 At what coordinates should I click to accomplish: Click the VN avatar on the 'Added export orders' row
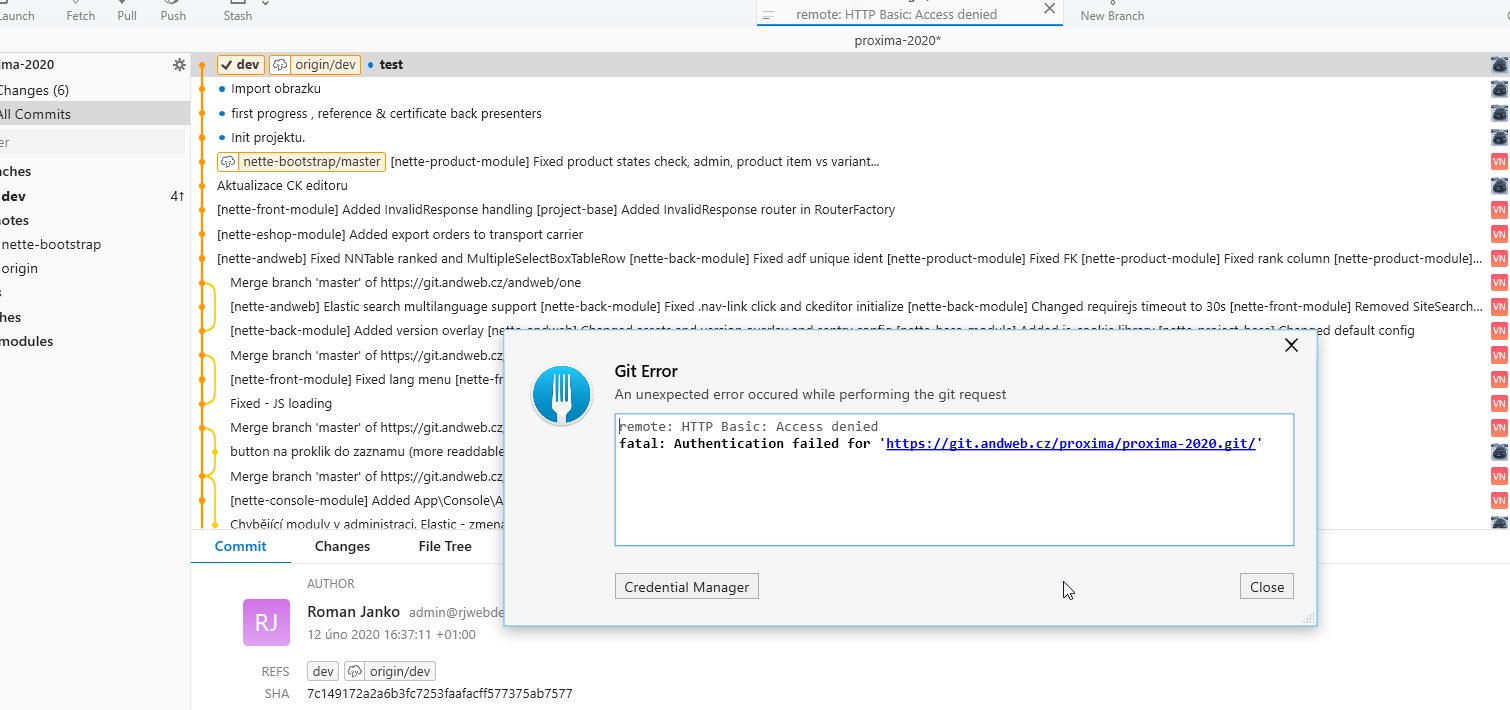click(1499, 234)
